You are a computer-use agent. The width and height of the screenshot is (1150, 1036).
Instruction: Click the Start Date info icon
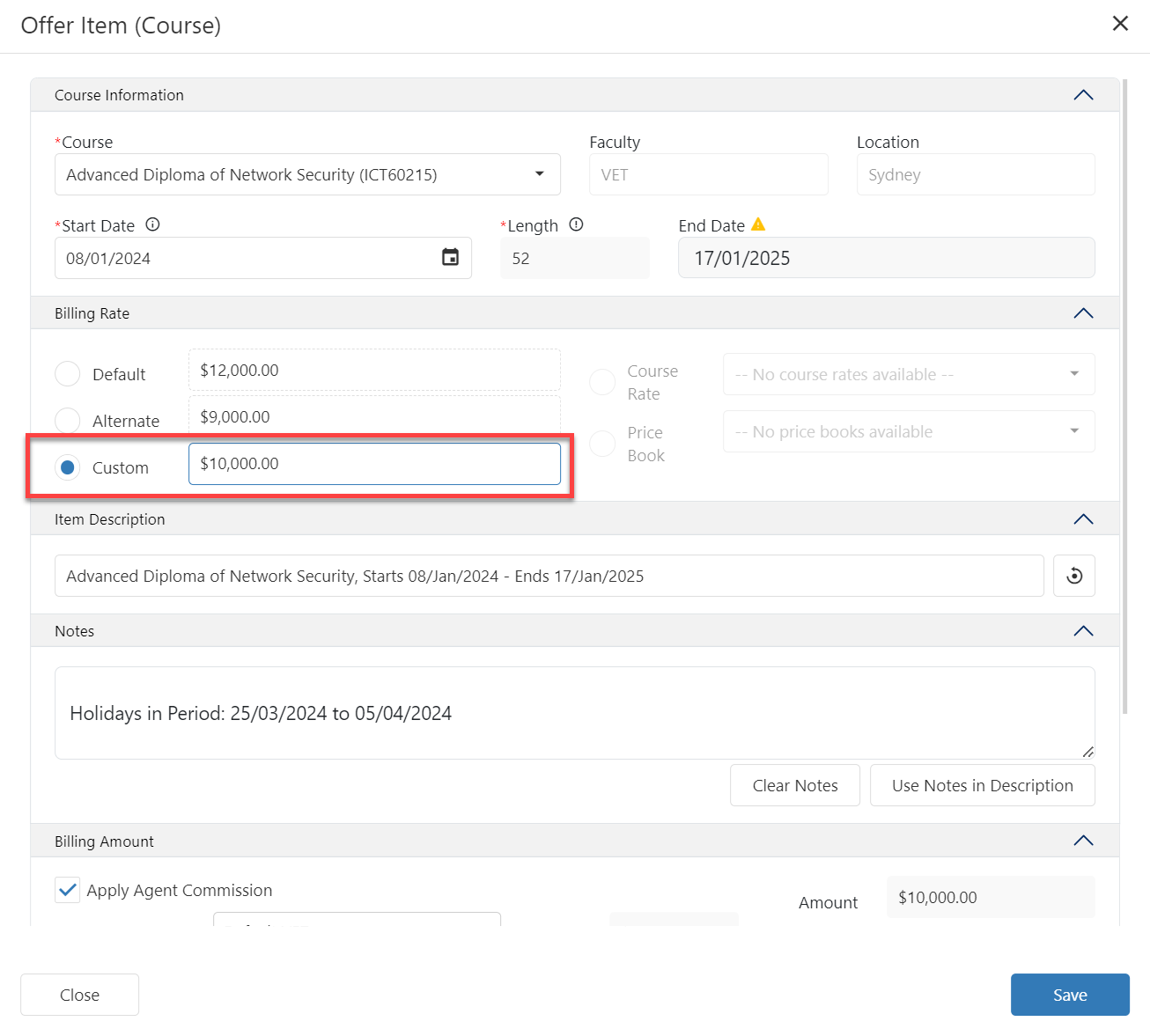coord(152,224)
